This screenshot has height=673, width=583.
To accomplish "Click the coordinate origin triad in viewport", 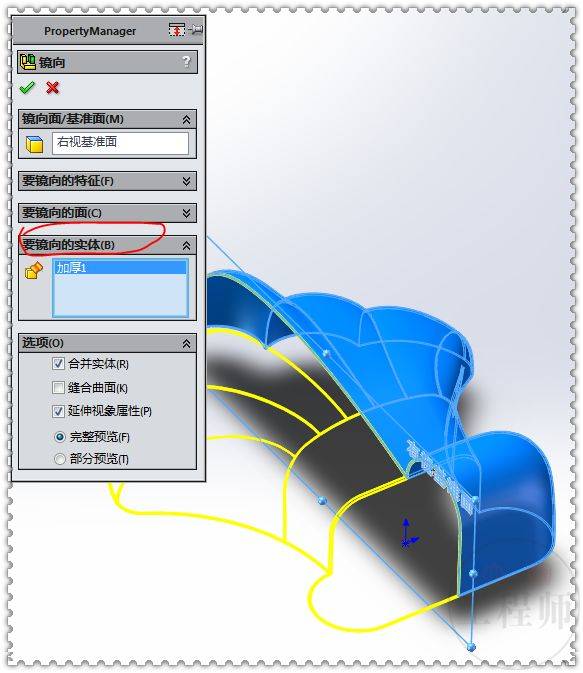I will coord(408,534).
